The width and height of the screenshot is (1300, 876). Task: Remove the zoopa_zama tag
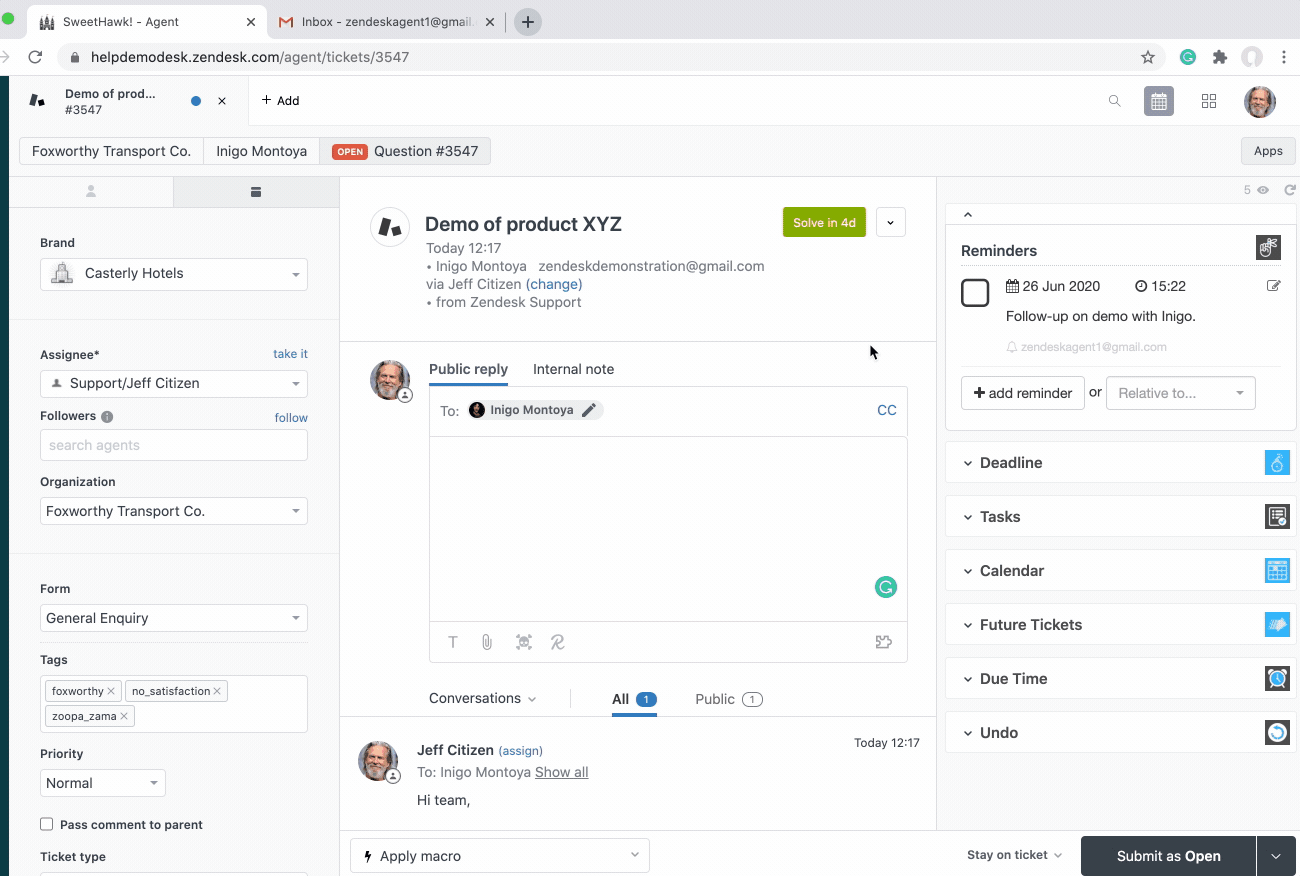pos(124,716)
